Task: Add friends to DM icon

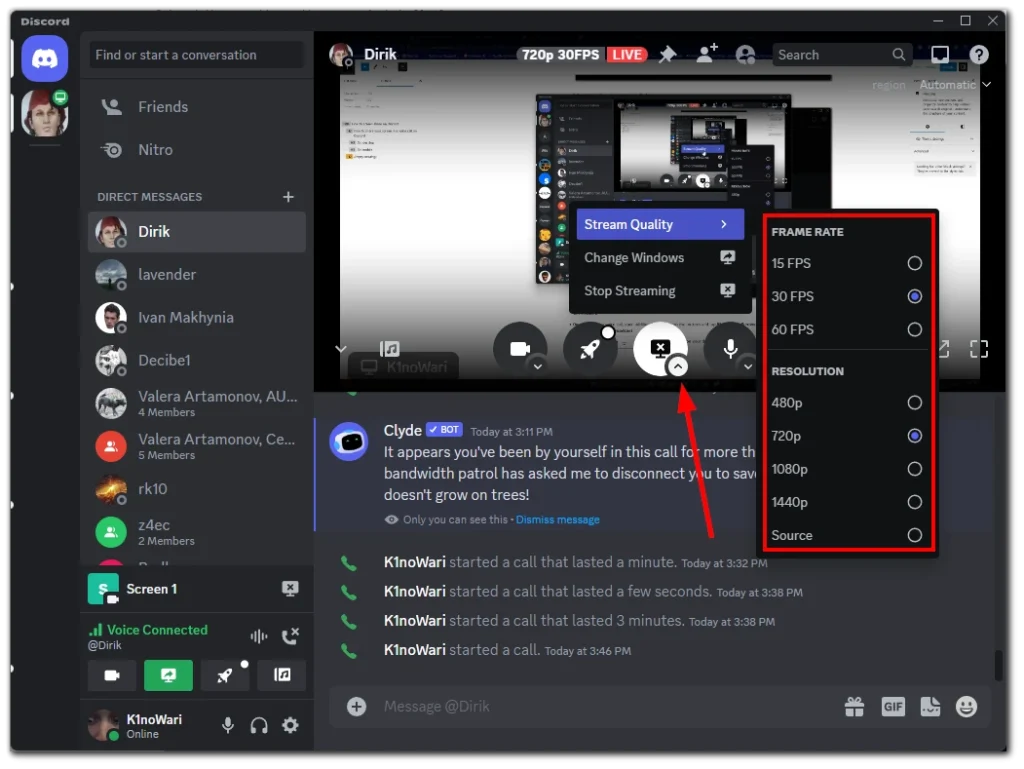Action: (x=707, y=54)
